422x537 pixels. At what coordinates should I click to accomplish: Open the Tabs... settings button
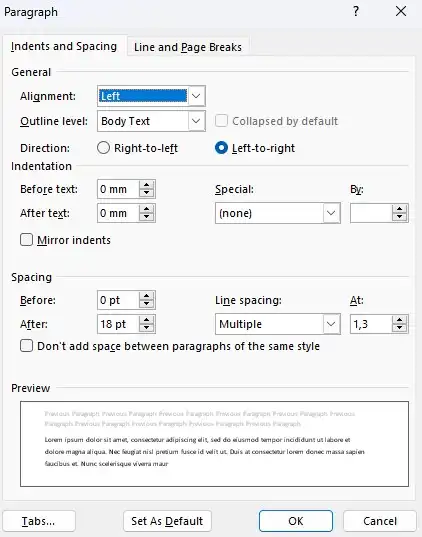click(x=39, y=521)
